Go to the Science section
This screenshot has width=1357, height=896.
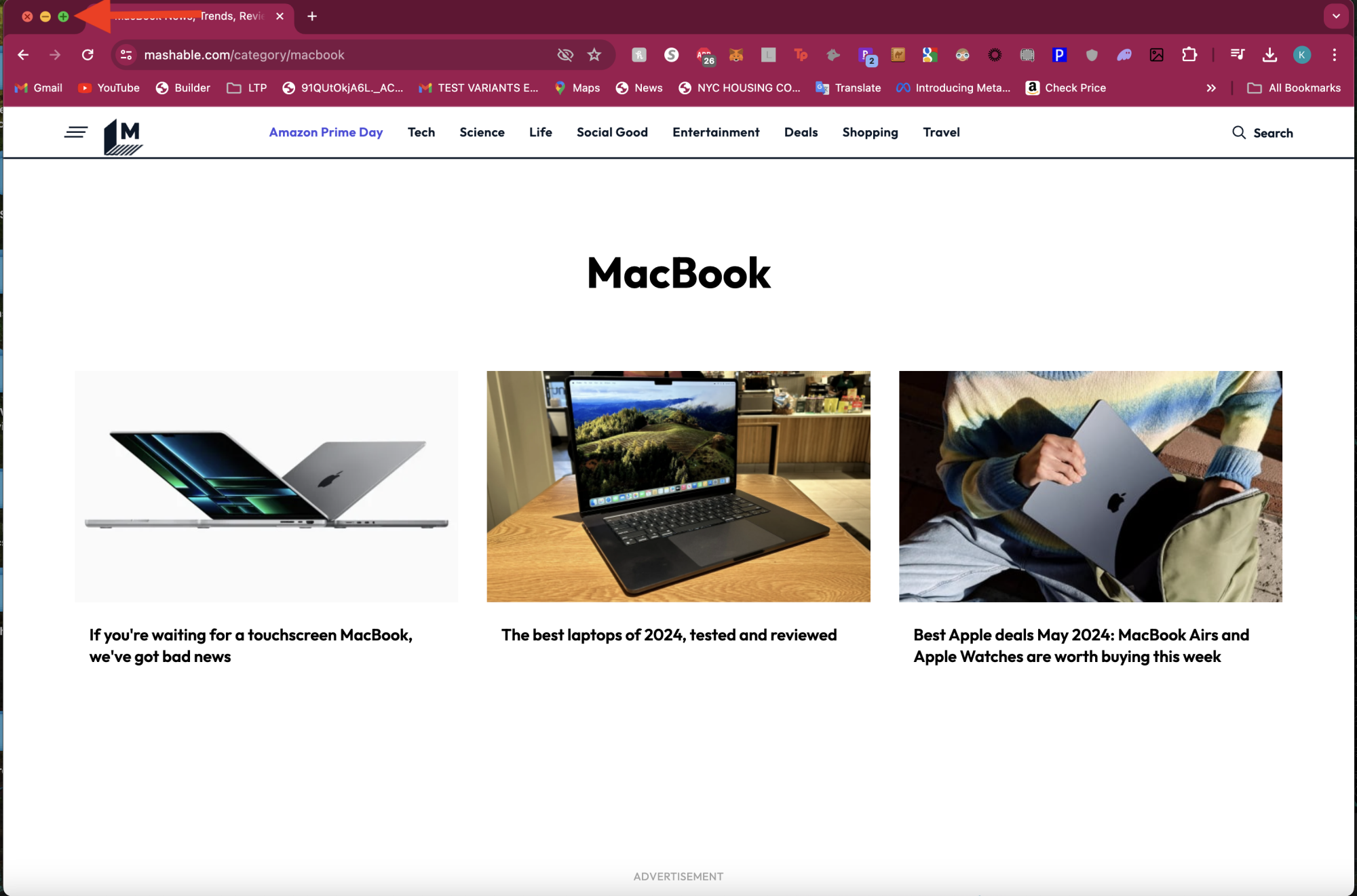point(482,132)
